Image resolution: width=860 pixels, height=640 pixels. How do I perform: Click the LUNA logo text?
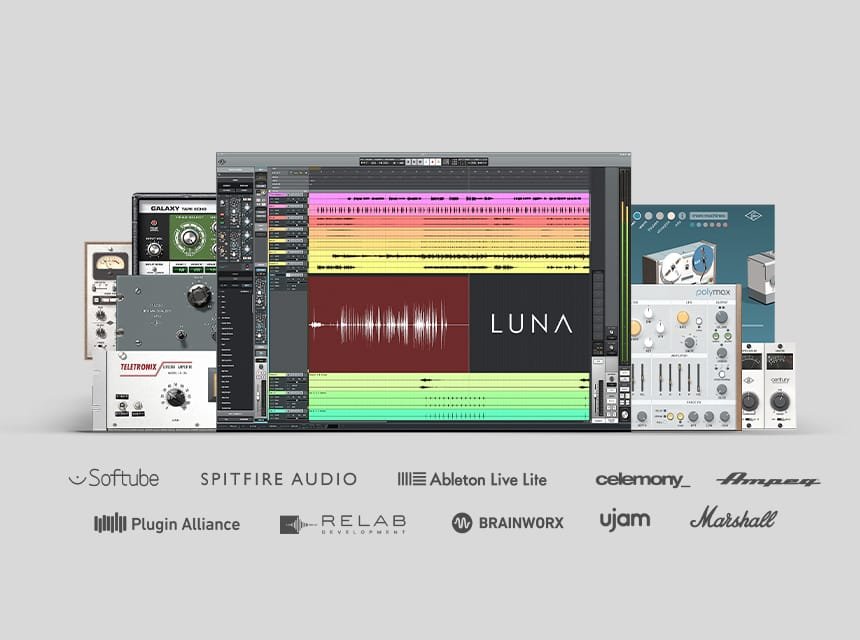[x=530, y=323]
